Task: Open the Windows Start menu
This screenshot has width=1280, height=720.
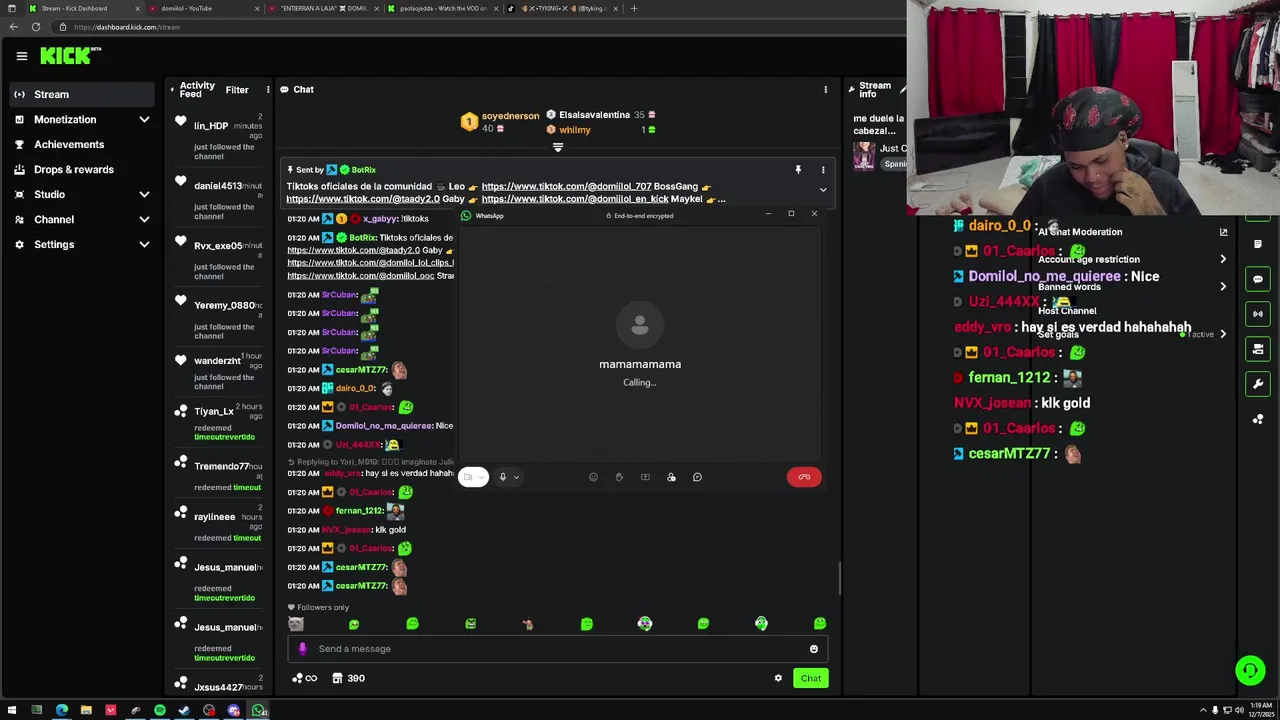Action: click(12, 711)
